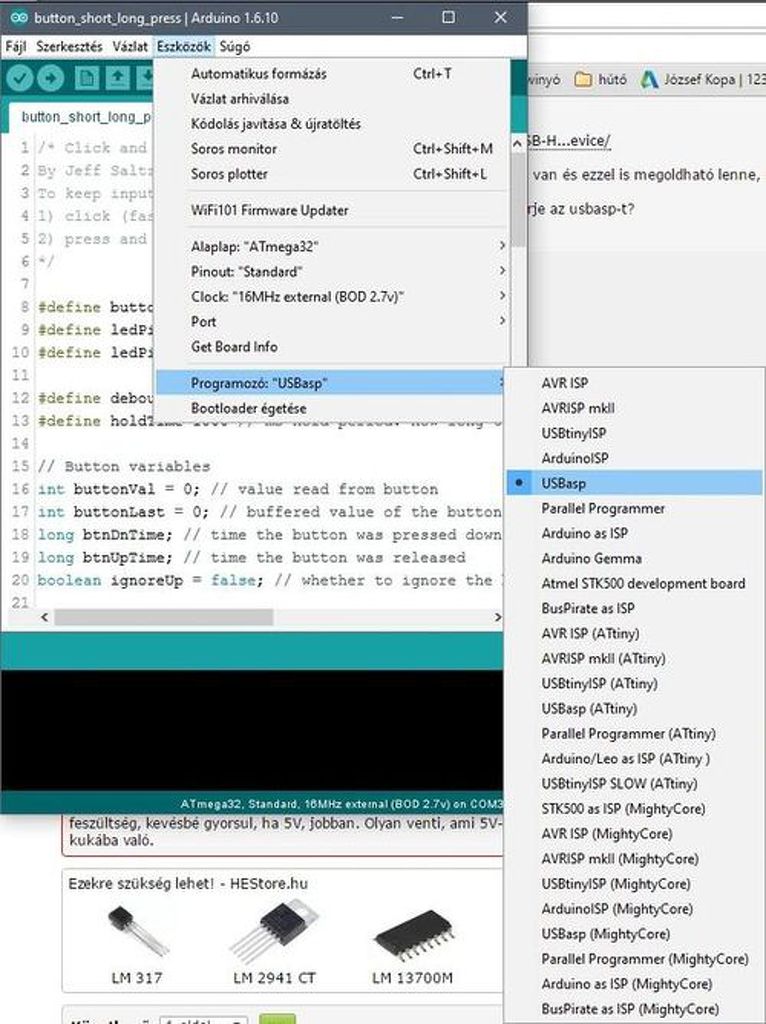The image size is (766, 1024).
Task: Expand Alaplap ATmega32 submenu
Action: [x=332, y=247]
